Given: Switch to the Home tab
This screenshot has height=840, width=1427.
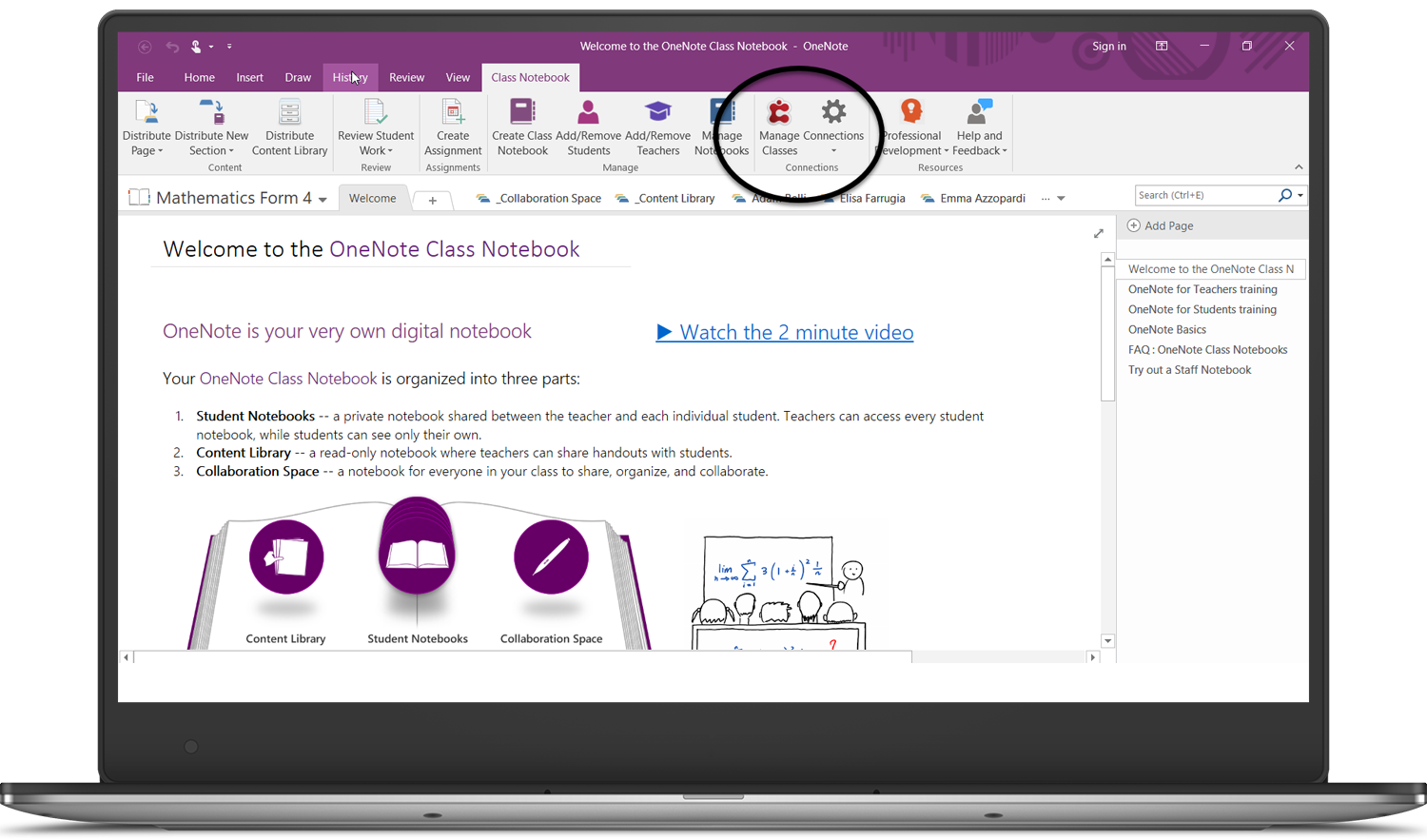Looking at the screenshot, I should [199, 77].
